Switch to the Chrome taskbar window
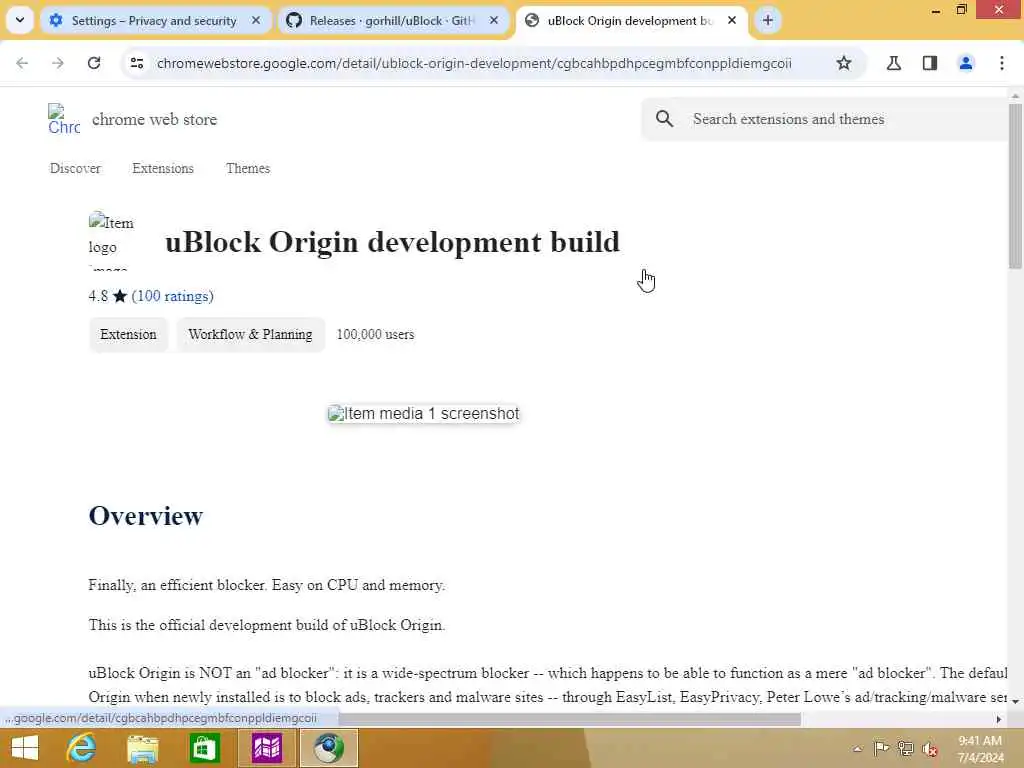The image size is (1024, 768). point(328,748)
